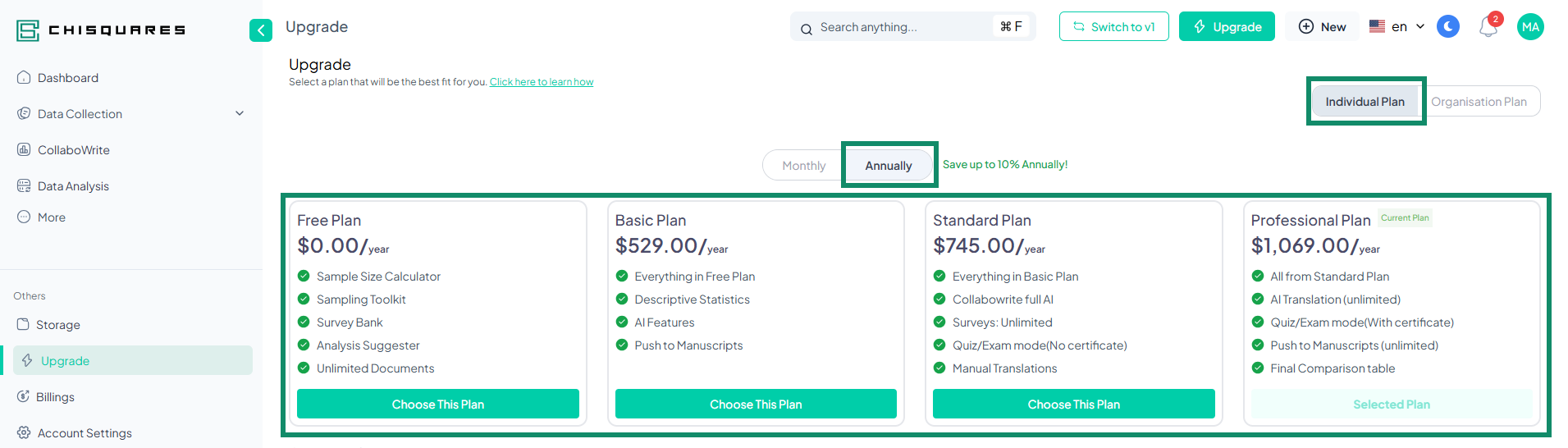Open the notifications bell

coord(1488,27)
